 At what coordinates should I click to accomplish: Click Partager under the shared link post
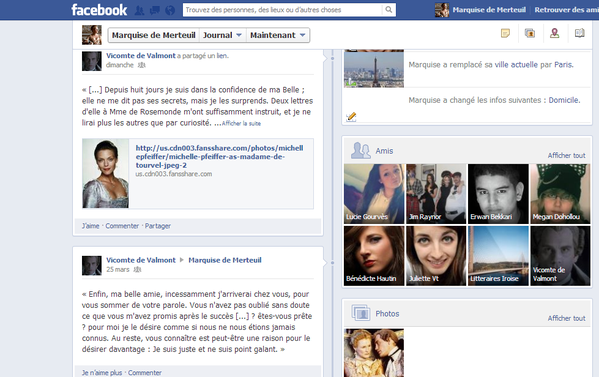pyautogui.click(x=158, y=226)
